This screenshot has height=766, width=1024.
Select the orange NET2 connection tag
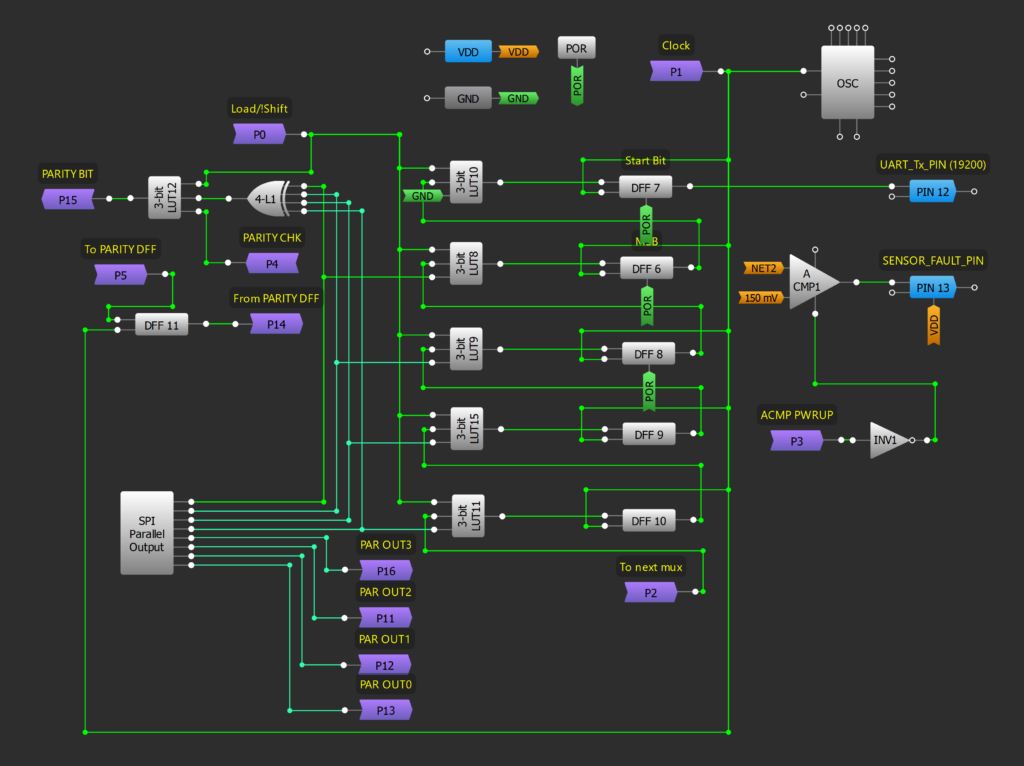pyautogui.click(x=763, y=268)
